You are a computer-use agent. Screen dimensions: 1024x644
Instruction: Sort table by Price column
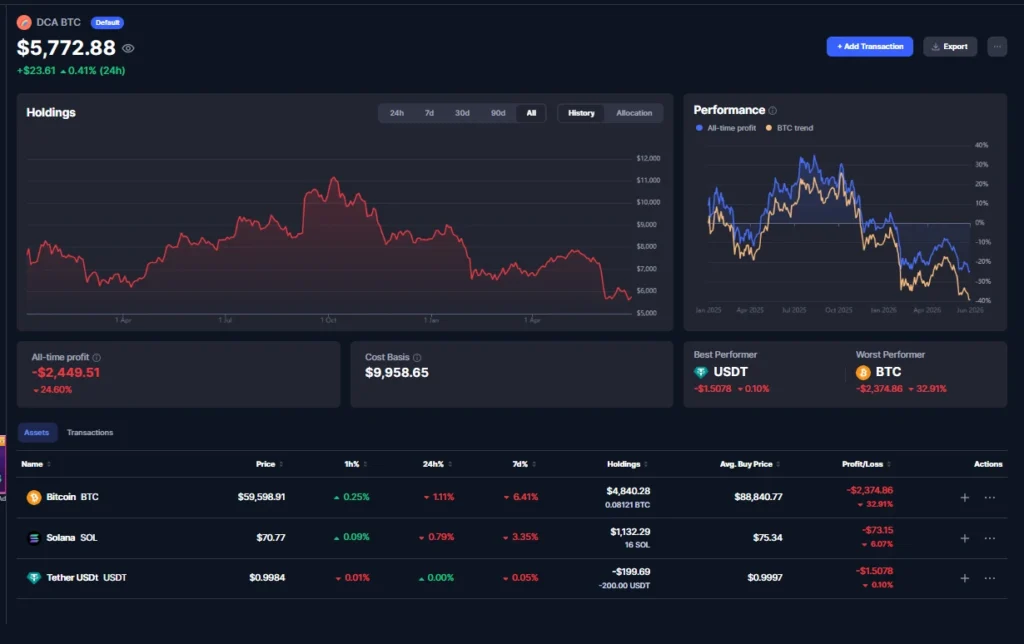[269, 464]
